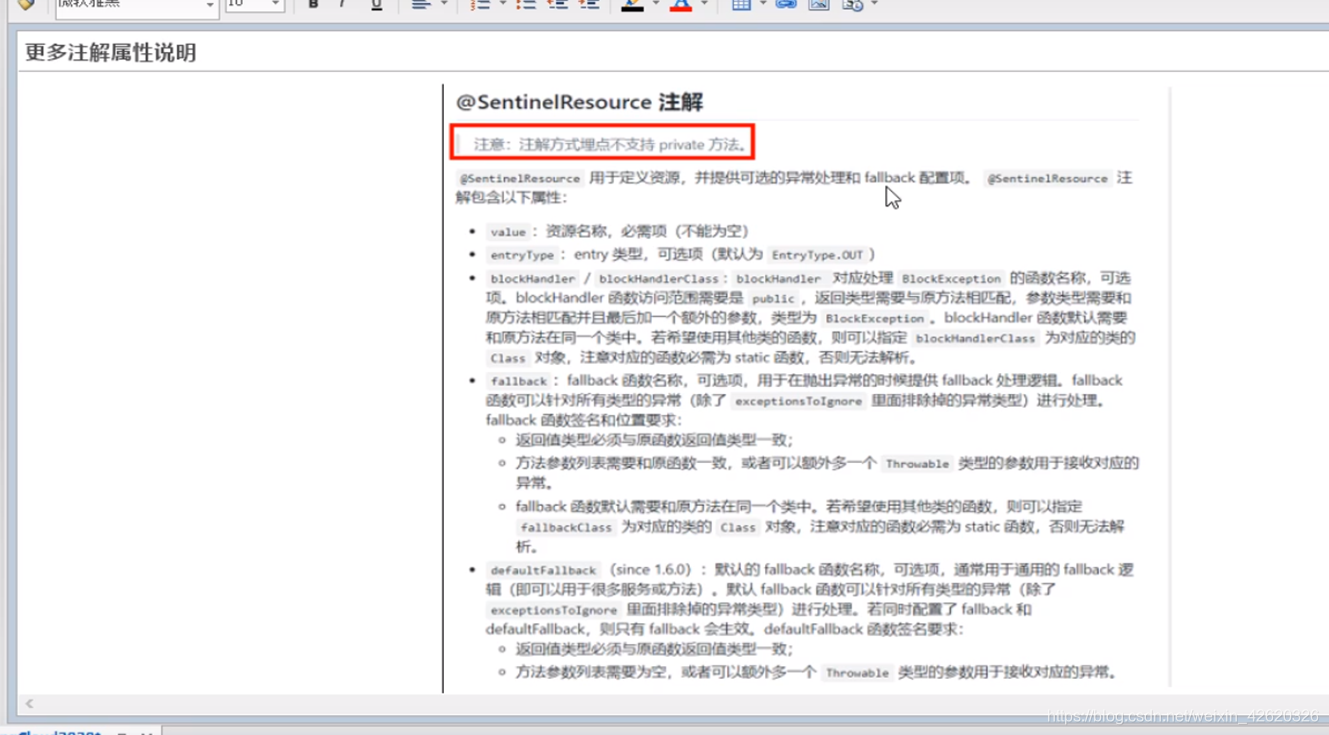This screenshot has width=1329, height=735.
Task: Toggle bold formatting
Action: click(313, 4)
